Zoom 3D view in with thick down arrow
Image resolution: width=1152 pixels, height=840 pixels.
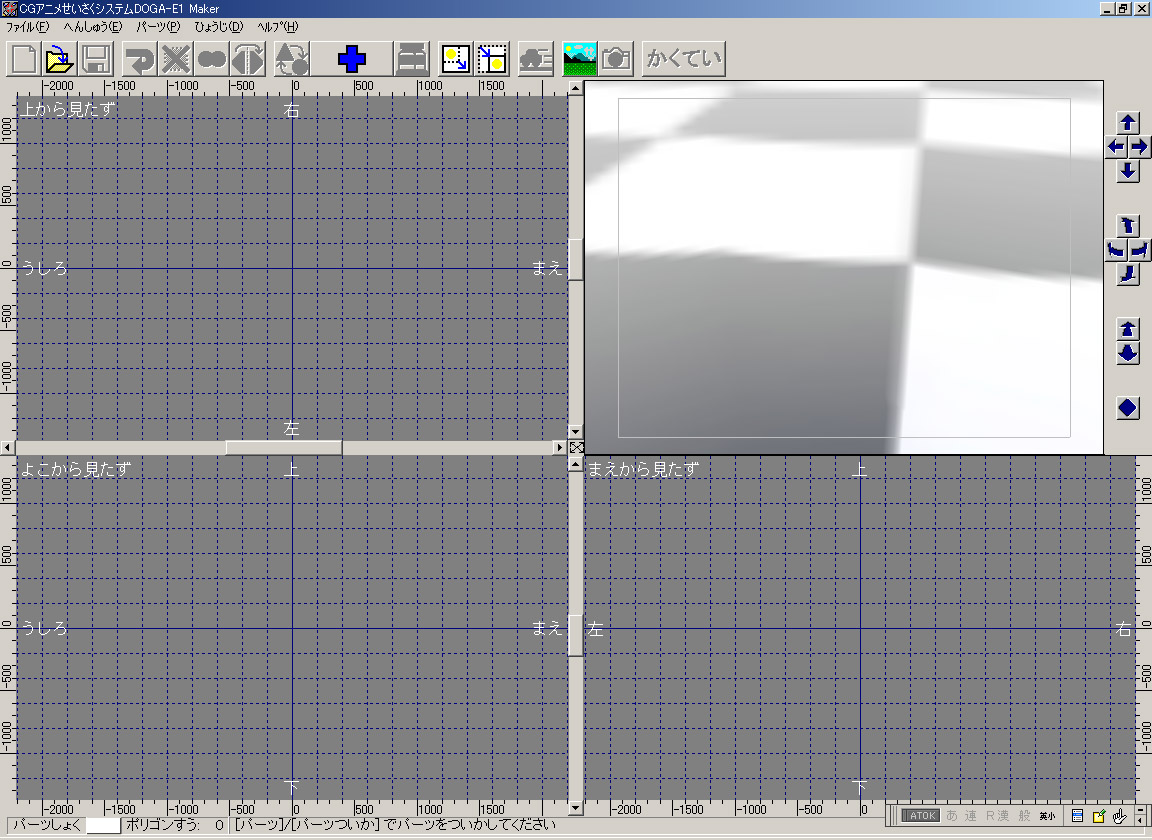point(1128,353)
